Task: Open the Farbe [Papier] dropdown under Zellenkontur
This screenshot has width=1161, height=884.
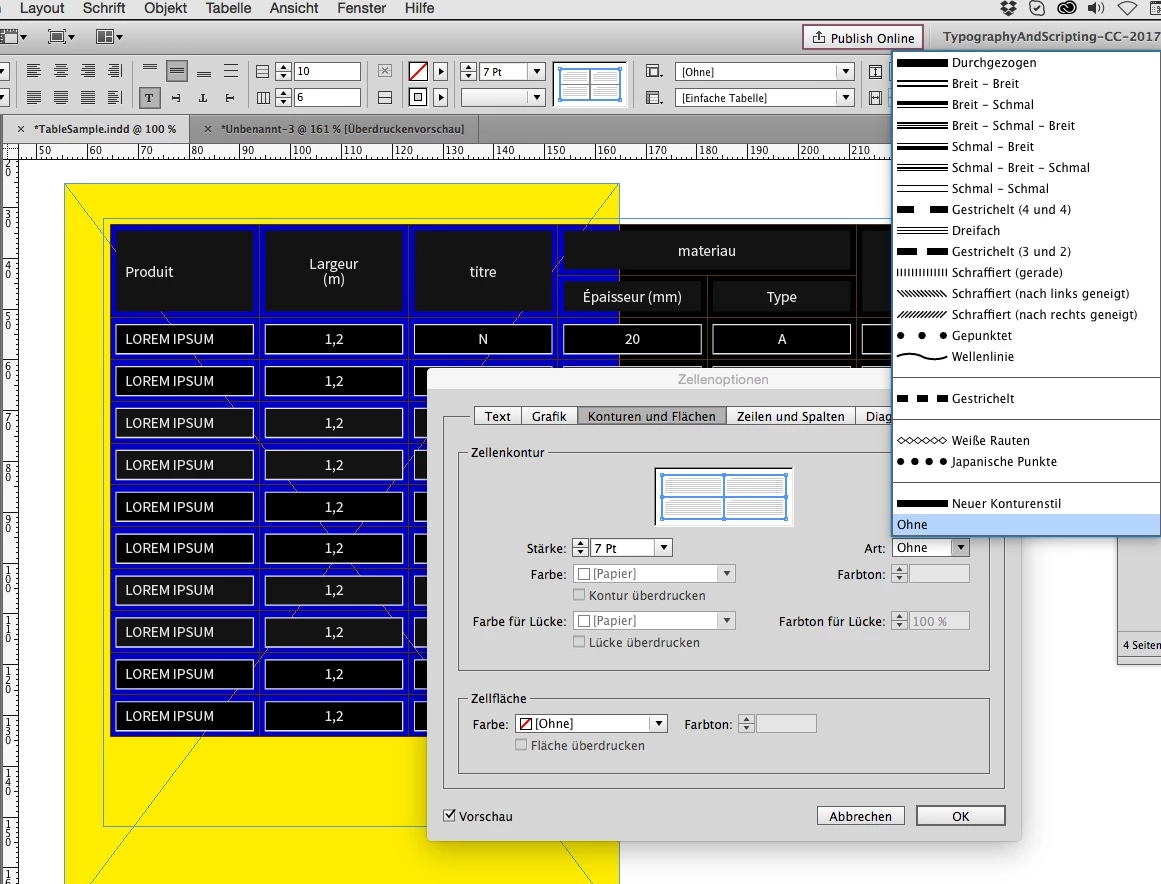Action: coord(655,574)
